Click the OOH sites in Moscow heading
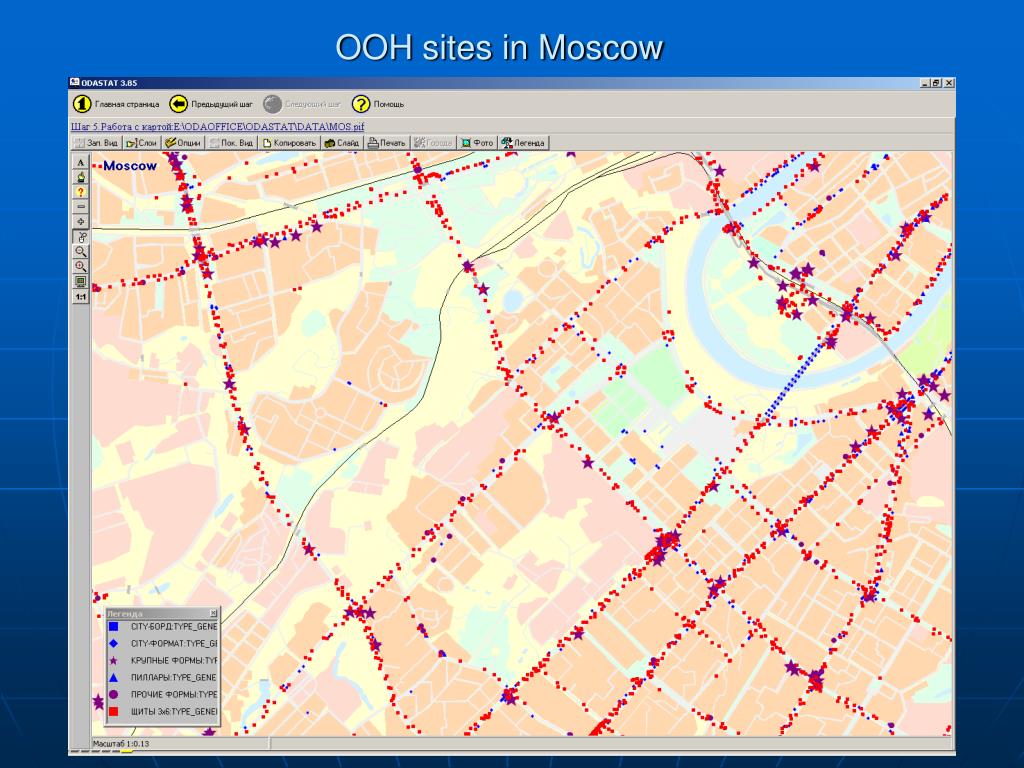The image size is (1024, 768). (x=499, y=47)
